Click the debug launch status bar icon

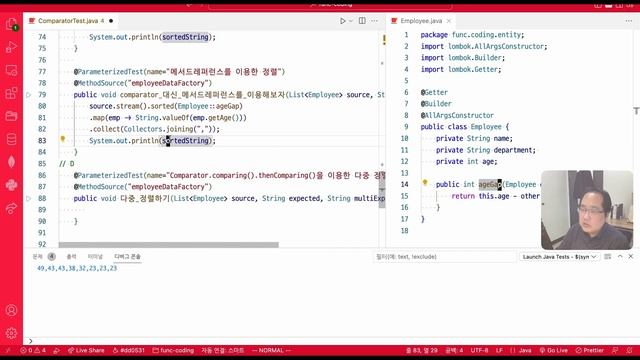point(57,350)
